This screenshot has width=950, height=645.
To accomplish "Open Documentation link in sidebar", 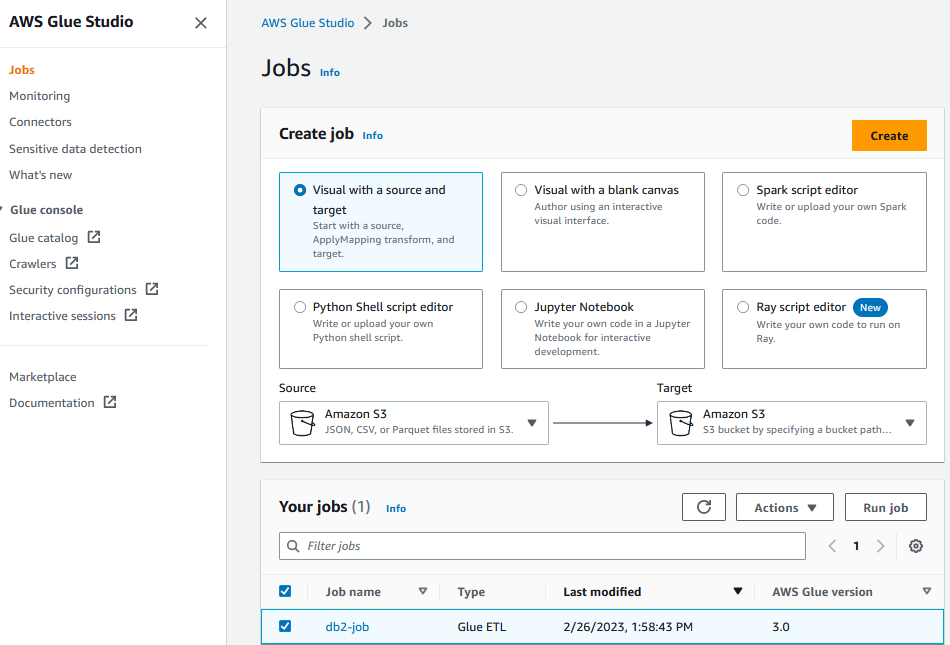I will tap(51, 403).
